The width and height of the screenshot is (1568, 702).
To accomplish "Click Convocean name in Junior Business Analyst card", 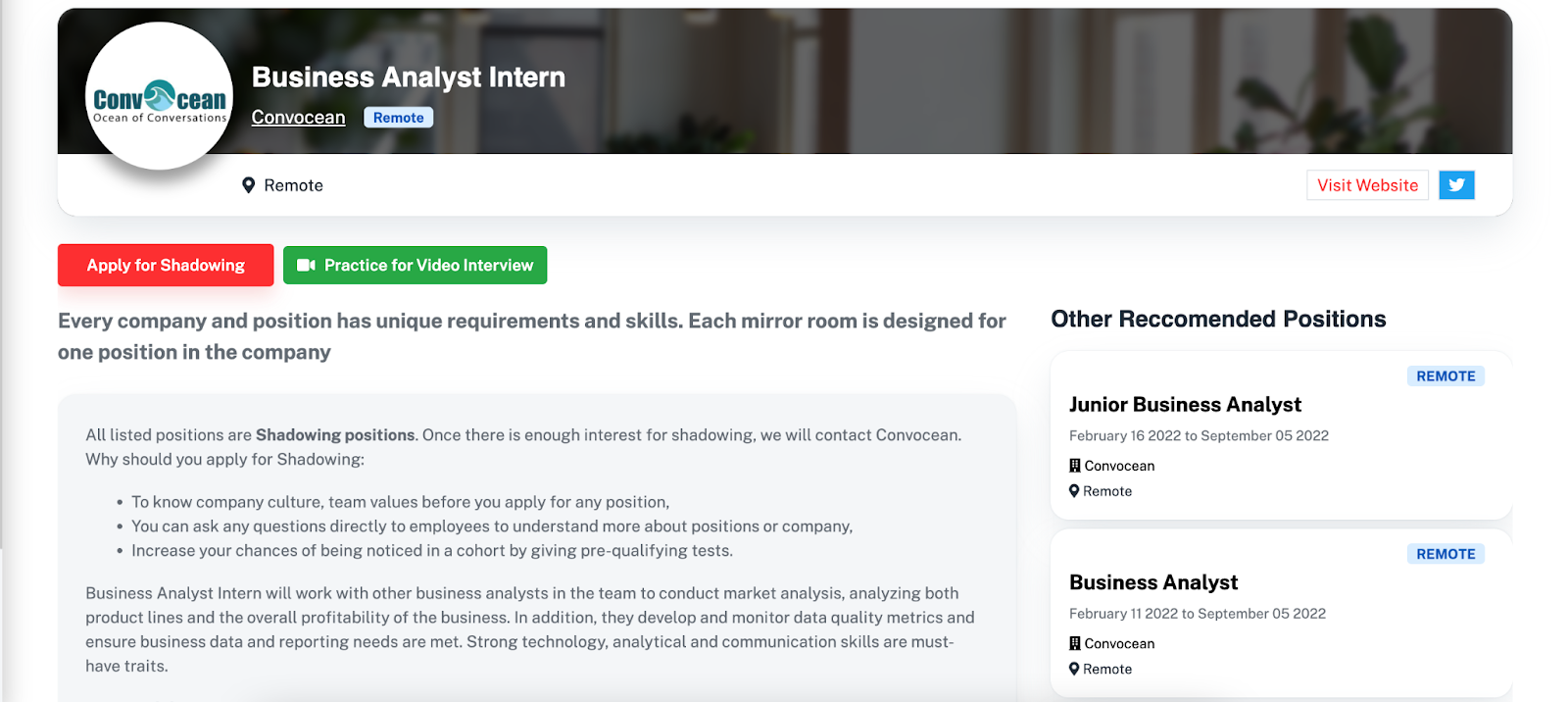I will [1119, 466].
